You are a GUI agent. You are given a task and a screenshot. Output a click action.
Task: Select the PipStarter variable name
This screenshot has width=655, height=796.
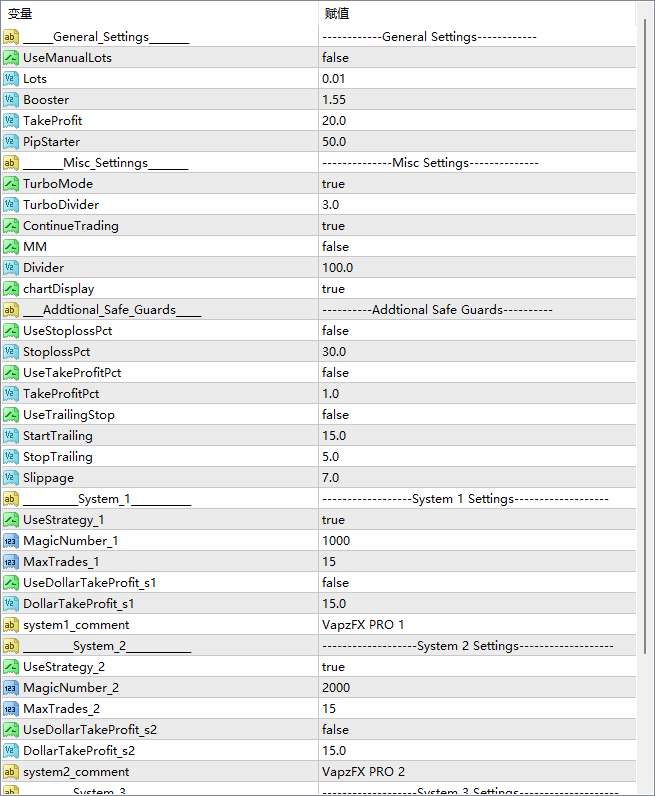[51, 142]
